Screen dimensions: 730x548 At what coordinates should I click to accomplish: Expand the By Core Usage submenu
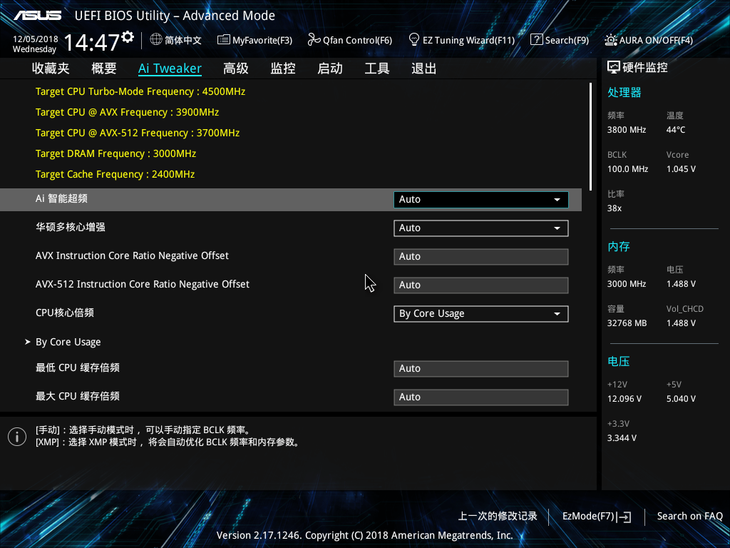68,342
